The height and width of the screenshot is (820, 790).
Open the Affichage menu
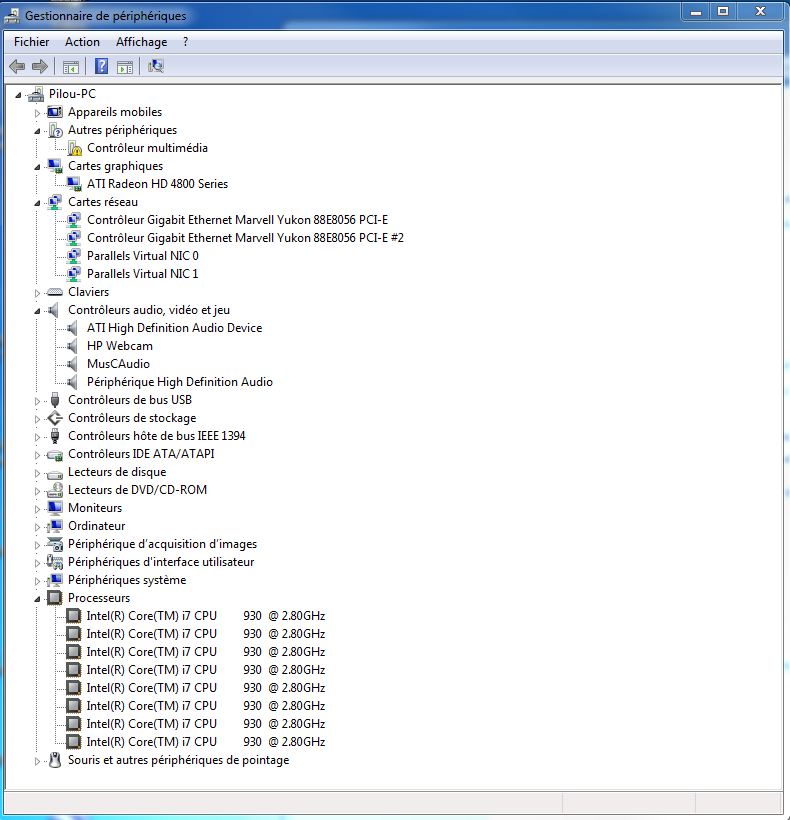click(x=142, y=42)
